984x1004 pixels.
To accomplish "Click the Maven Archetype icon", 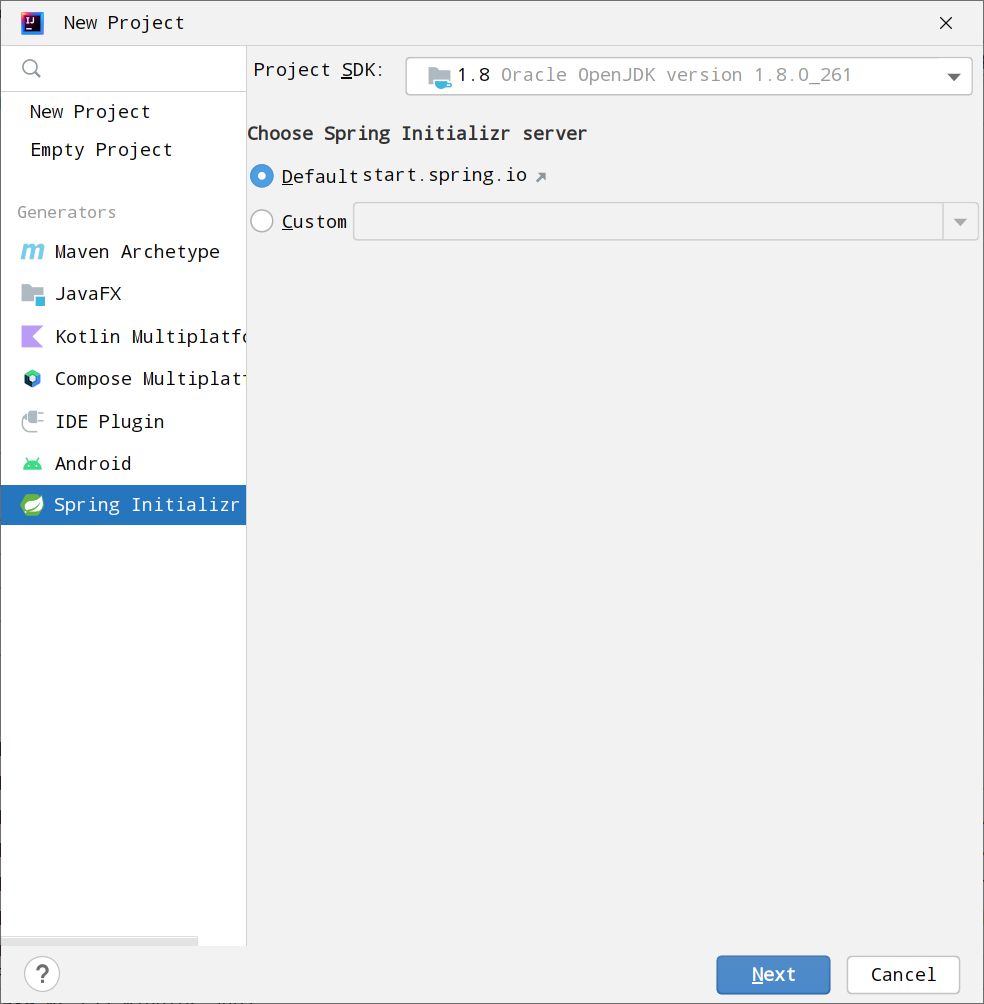I will [33, 252].
